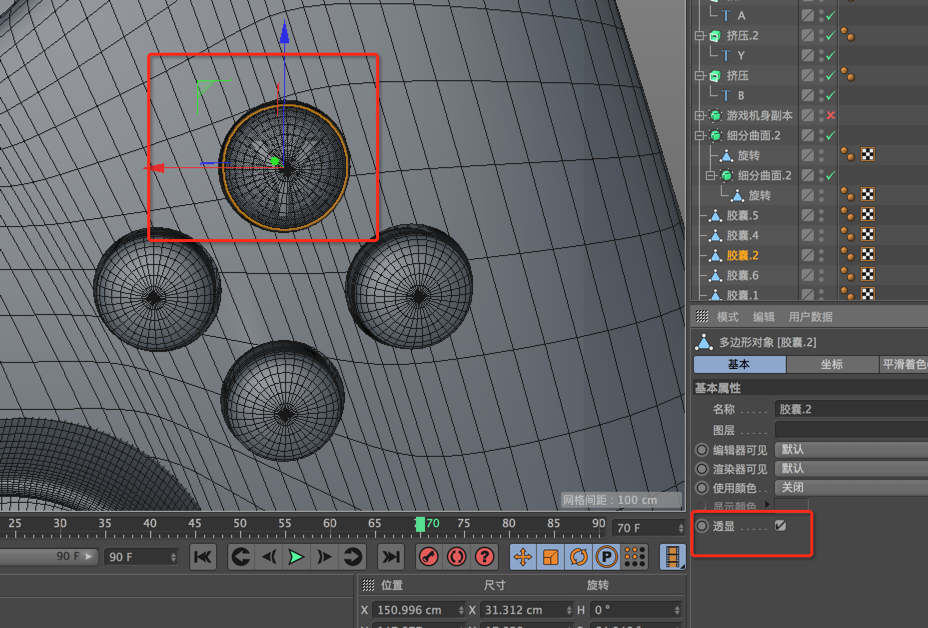
Task: Click the red Record Active Objects key icon
Action: coord(428,557)
